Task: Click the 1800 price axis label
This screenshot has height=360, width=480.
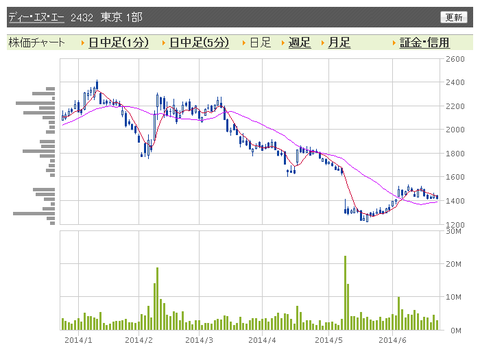Action: [455, 154]
